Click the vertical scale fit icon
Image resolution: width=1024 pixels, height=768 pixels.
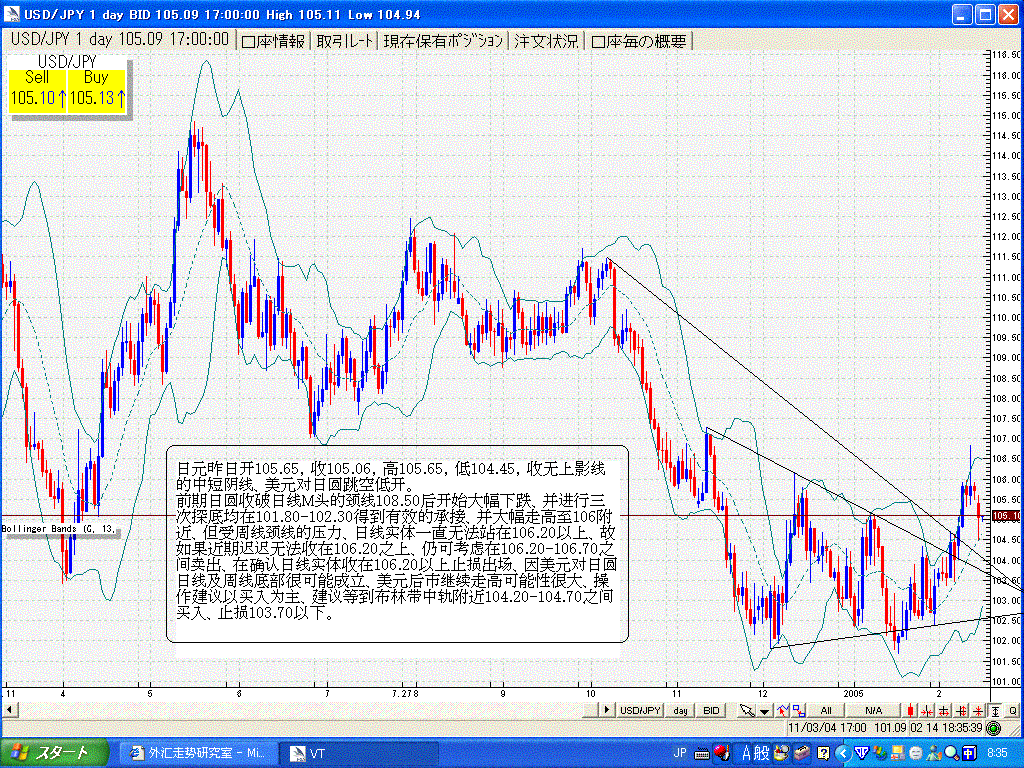[x=995, y=710]
